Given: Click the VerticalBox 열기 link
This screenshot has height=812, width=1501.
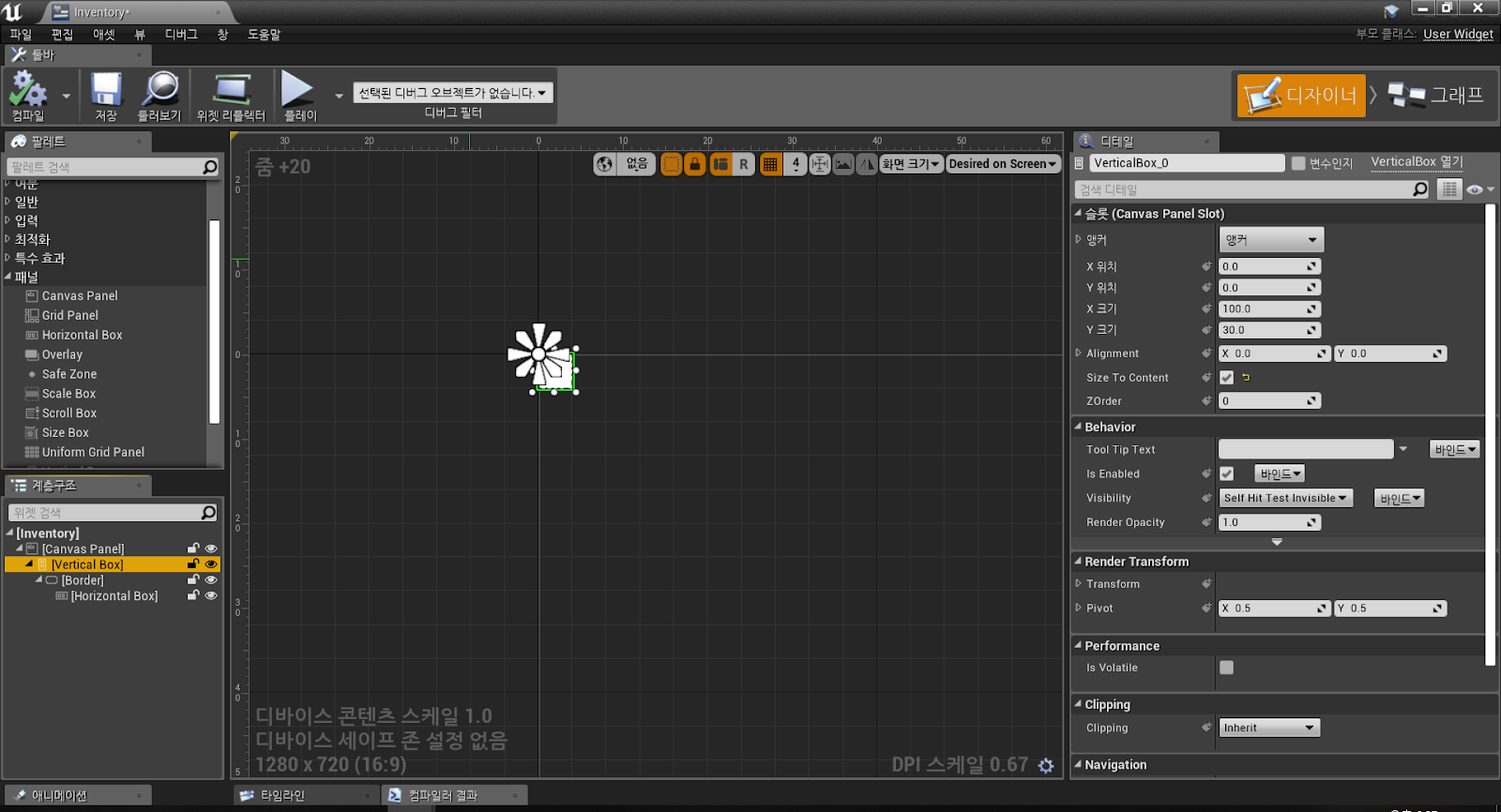Looking at the screenshot, I should coord(1417,162).
